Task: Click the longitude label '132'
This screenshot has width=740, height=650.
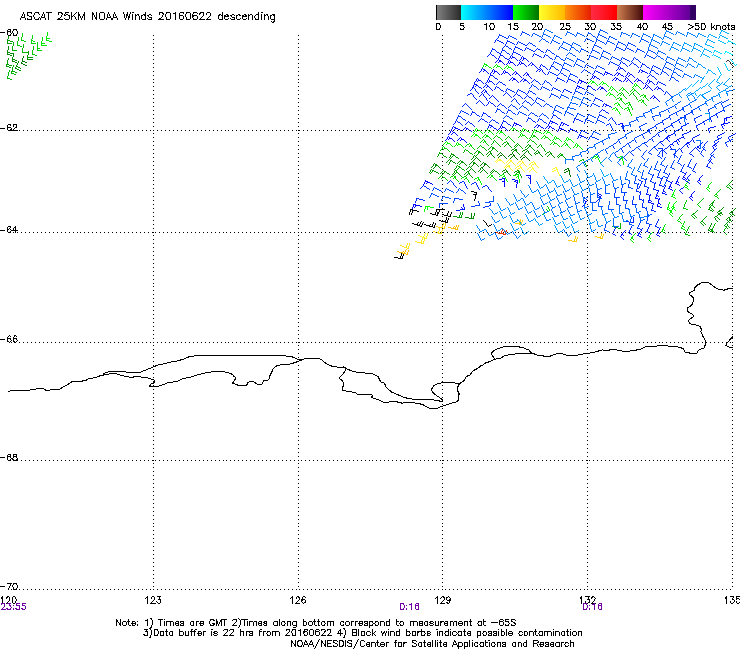Action: coord(587,599)
